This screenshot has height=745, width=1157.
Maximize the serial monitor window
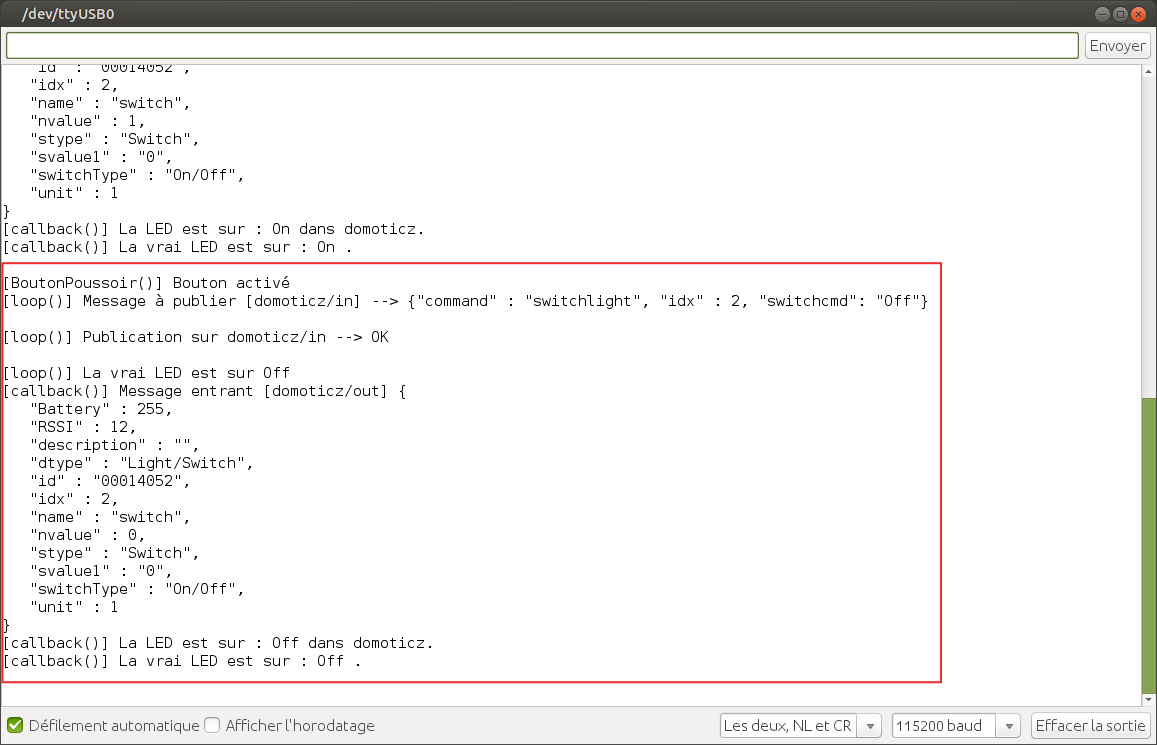[1121, 14]
